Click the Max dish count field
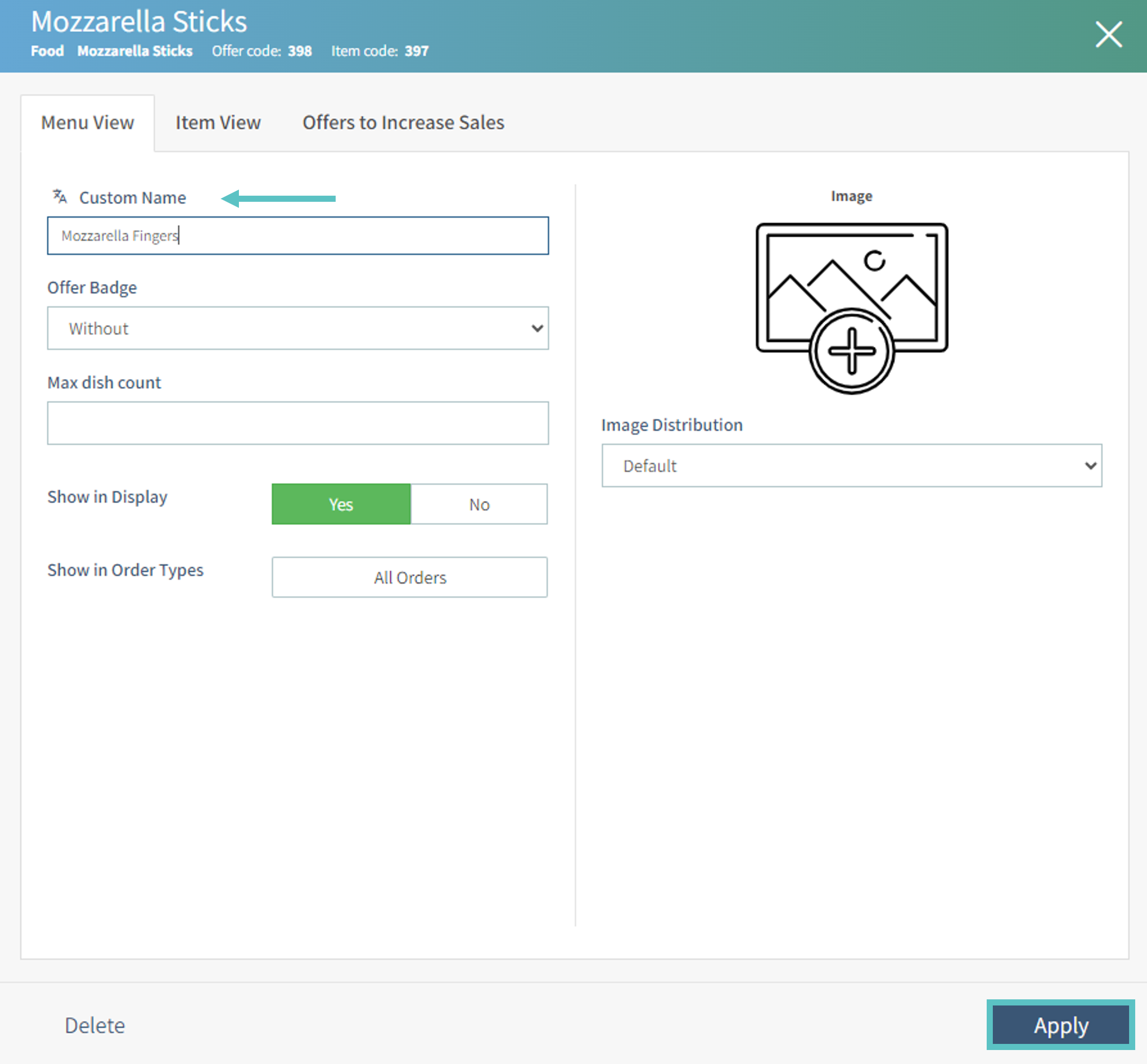 click(297, 423)
